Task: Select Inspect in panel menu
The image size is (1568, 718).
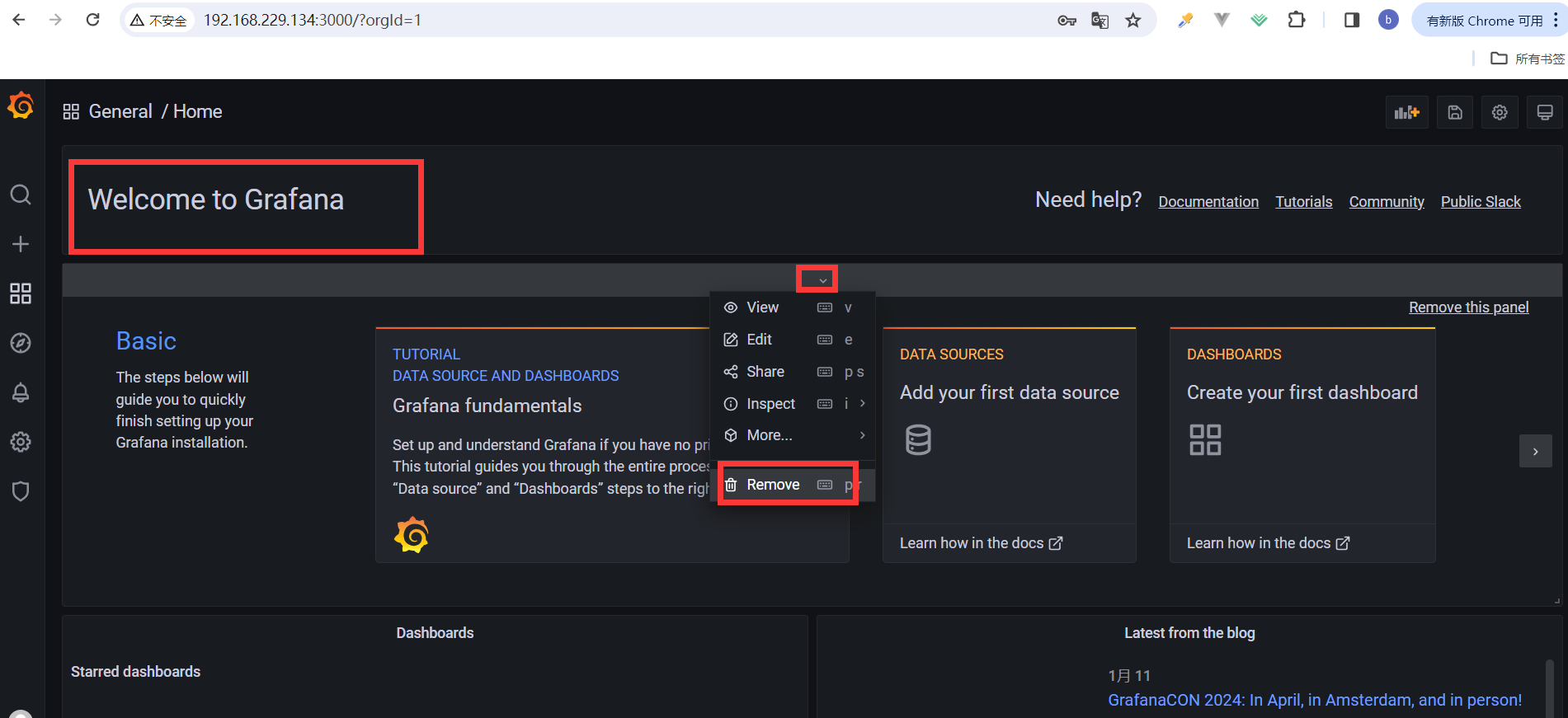Action: click(792, 404)
